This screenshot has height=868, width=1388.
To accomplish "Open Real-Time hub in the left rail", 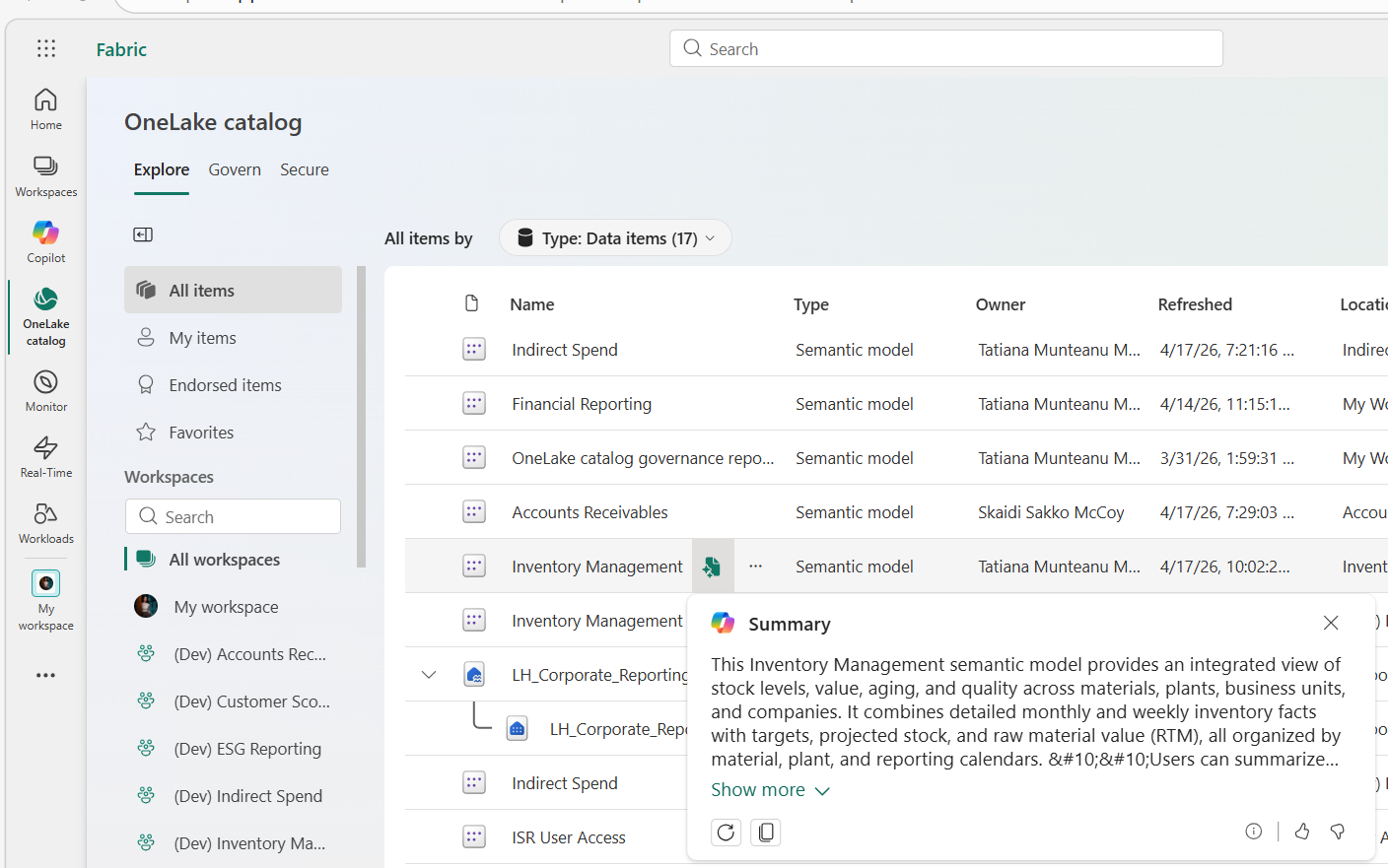I will point(46,456).
